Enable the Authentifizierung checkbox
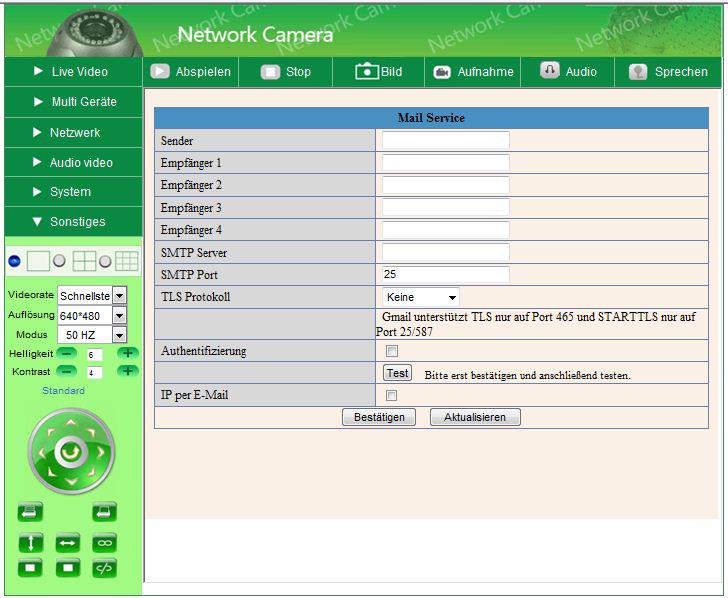The width and height of the screenshot is (728, 598). [392, 351]
